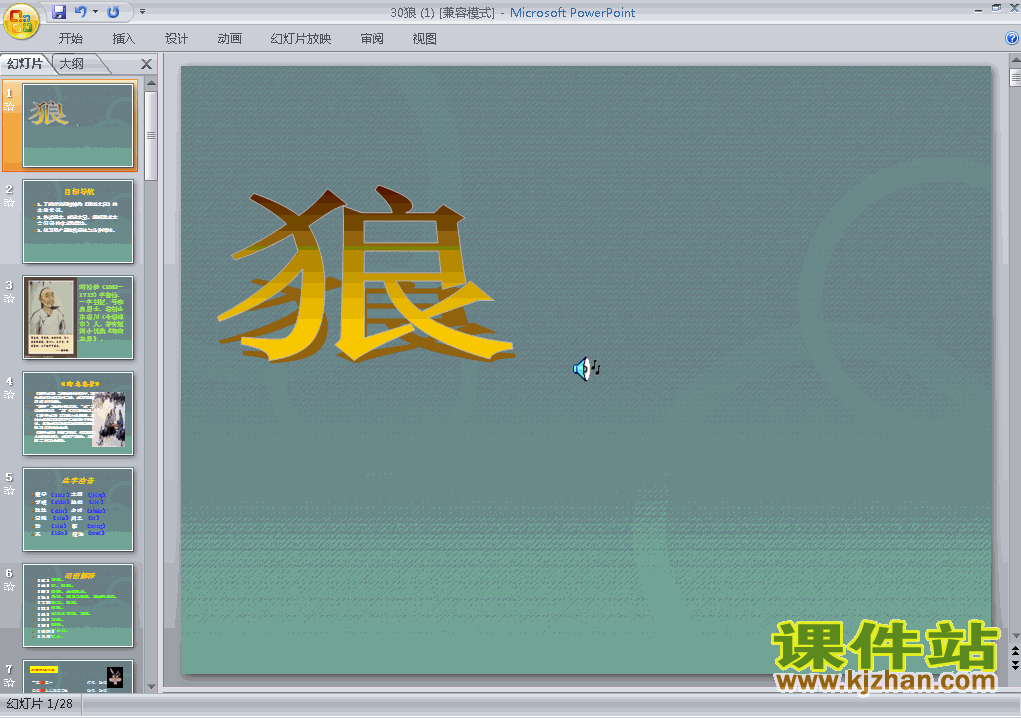The height and width of the screenshot is (718, 1021).
Task: Click the thumbnail pane scrollbar handle
Action: (x=151, y=135)
